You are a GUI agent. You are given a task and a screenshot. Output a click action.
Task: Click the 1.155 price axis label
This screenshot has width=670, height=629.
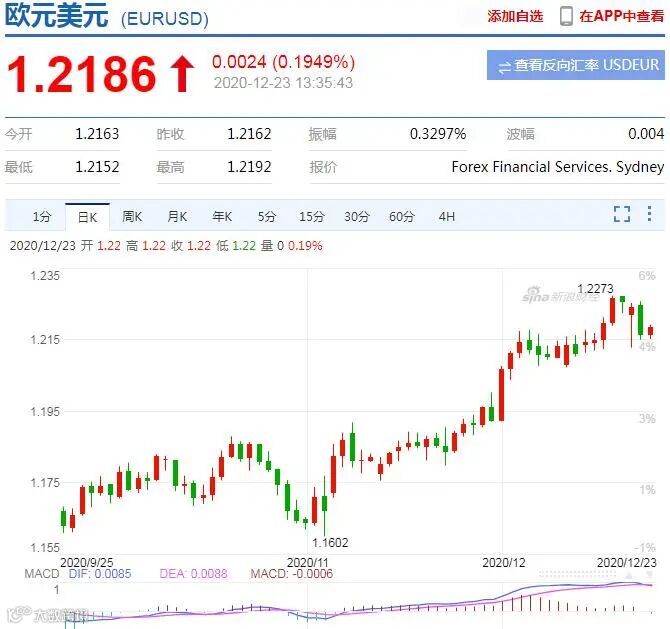(45, 547)
